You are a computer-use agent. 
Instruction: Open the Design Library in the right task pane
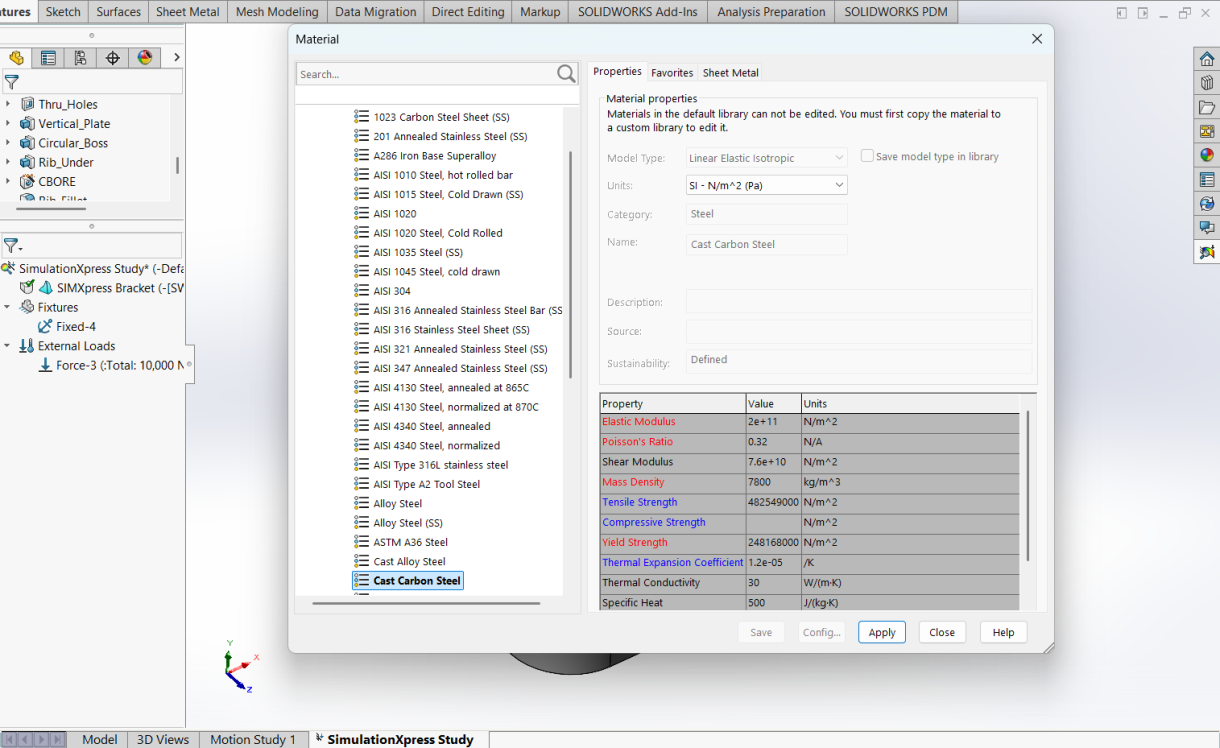(1206, 83)
